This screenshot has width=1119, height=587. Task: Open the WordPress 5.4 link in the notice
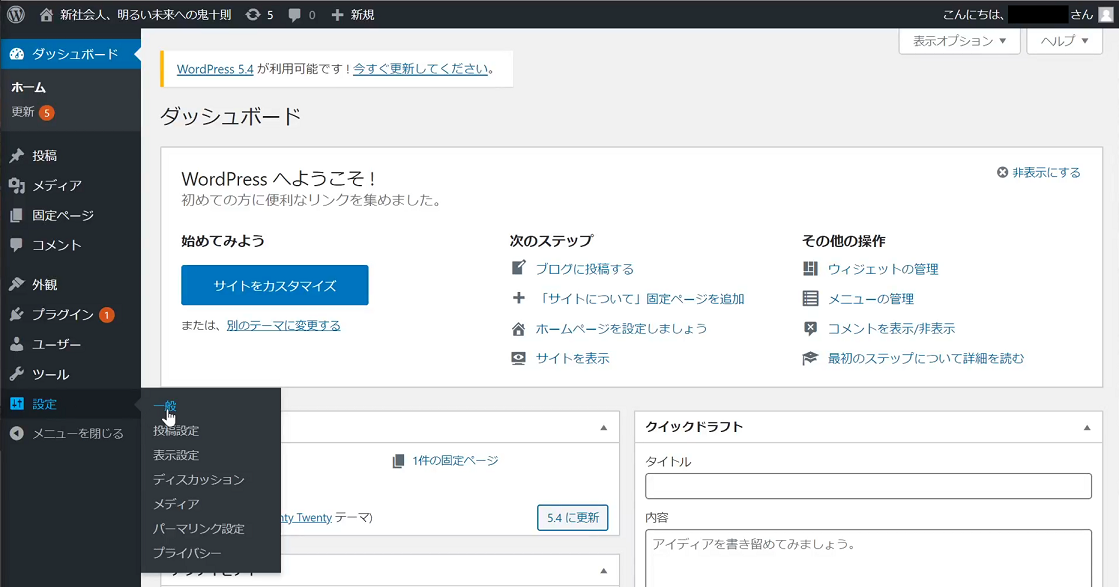pos(215,69)
